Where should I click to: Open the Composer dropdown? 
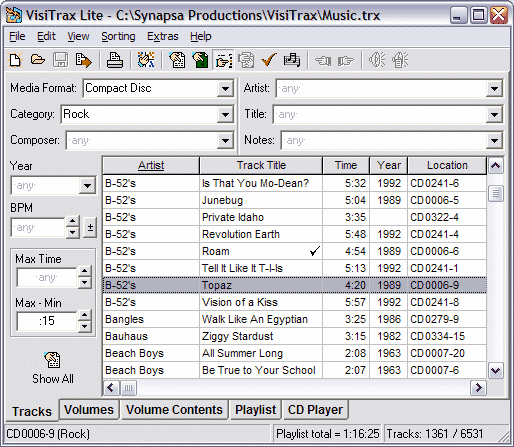pyautogui.click(x=225, y=140)
